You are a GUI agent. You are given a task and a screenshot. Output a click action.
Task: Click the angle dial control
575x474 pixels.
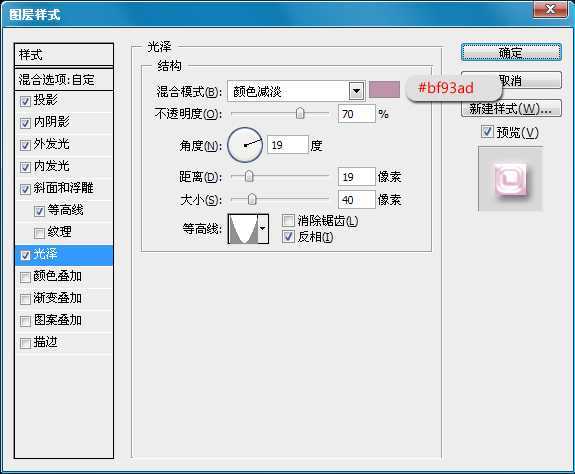(245, 145)
